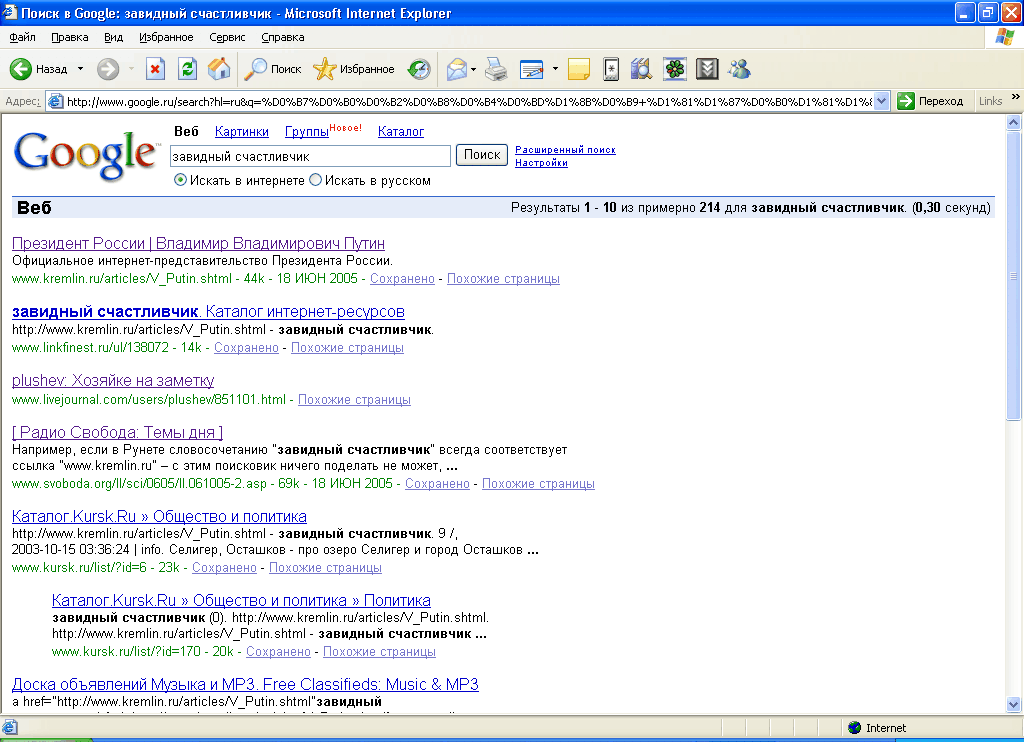Click the Internet zone globe in status bar
Screen dimensions: 1024x742
[854, 728]
